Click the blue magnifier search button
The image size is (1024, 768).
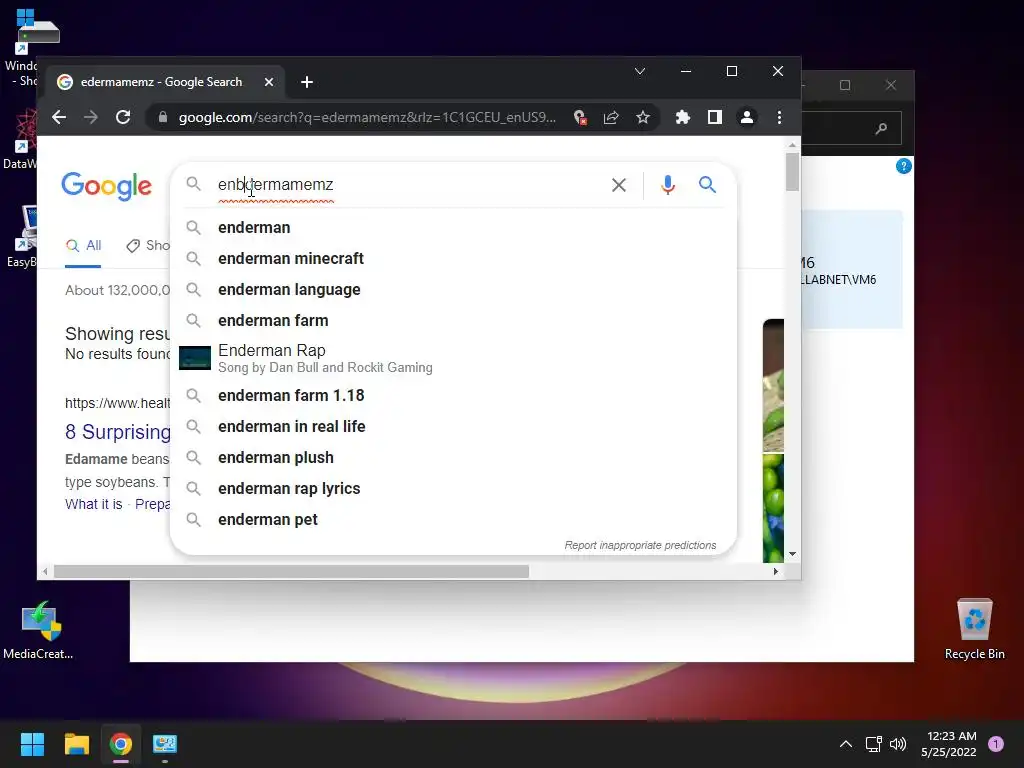(707, 185)
